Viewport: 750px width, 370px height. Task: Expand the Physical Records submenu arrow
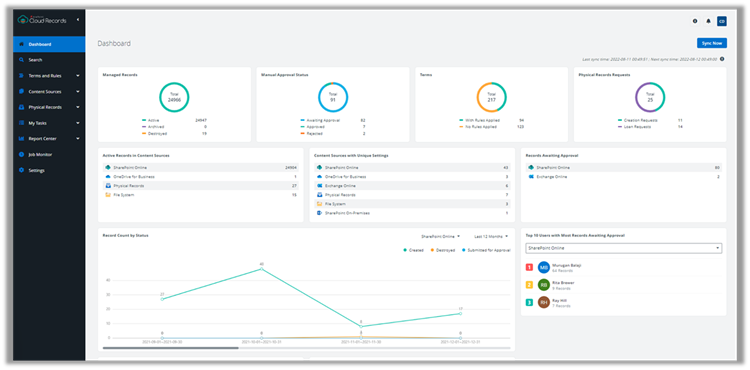click(x=77, y=107)
